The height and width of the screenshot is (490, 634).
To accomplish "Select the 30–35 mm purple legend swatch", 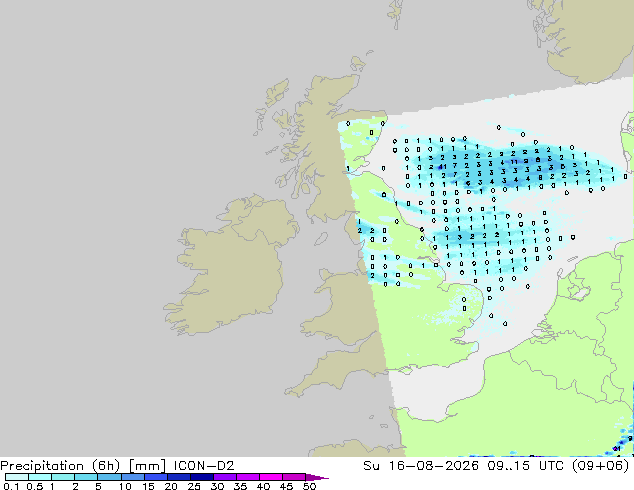I will (224, 477).
